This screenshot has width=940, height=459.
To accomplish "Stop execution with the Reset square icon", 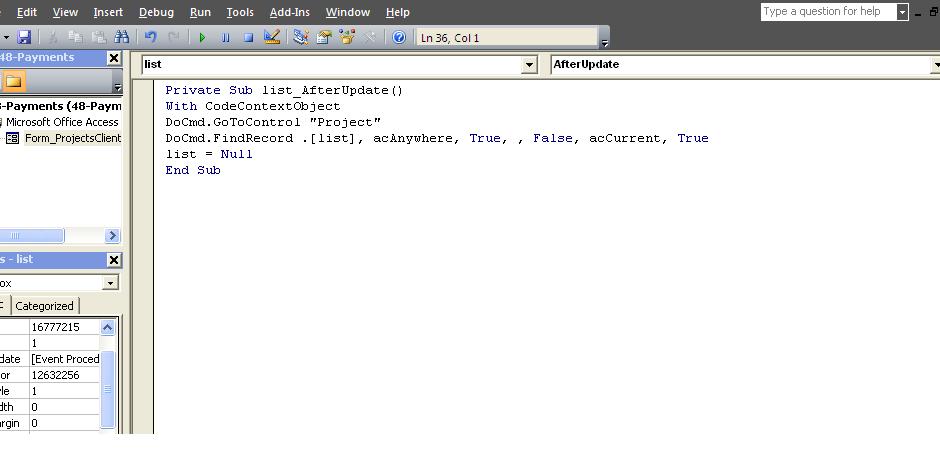I will (x=248, y=38).
